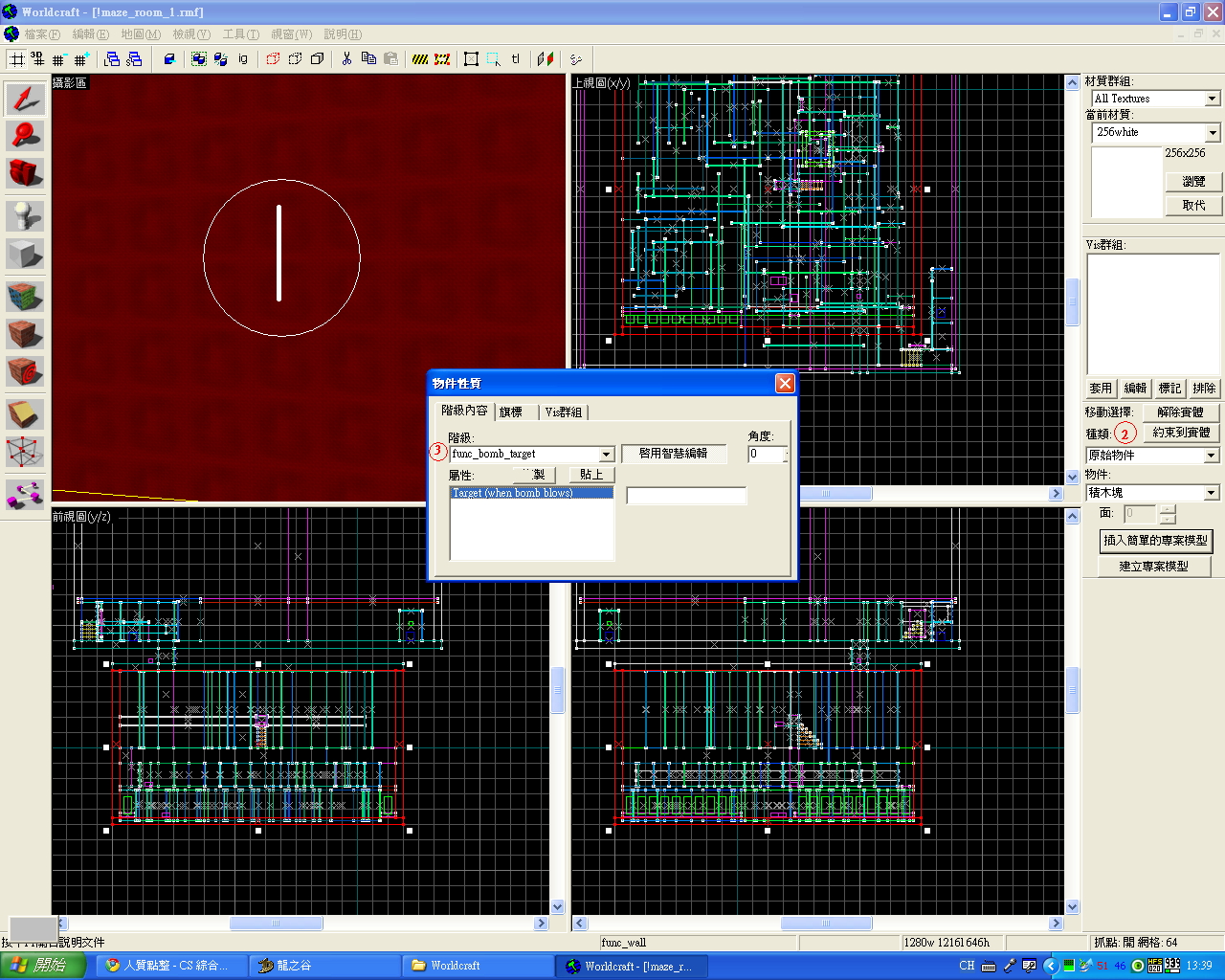Select the Clipping tool

tap(26, 414)
